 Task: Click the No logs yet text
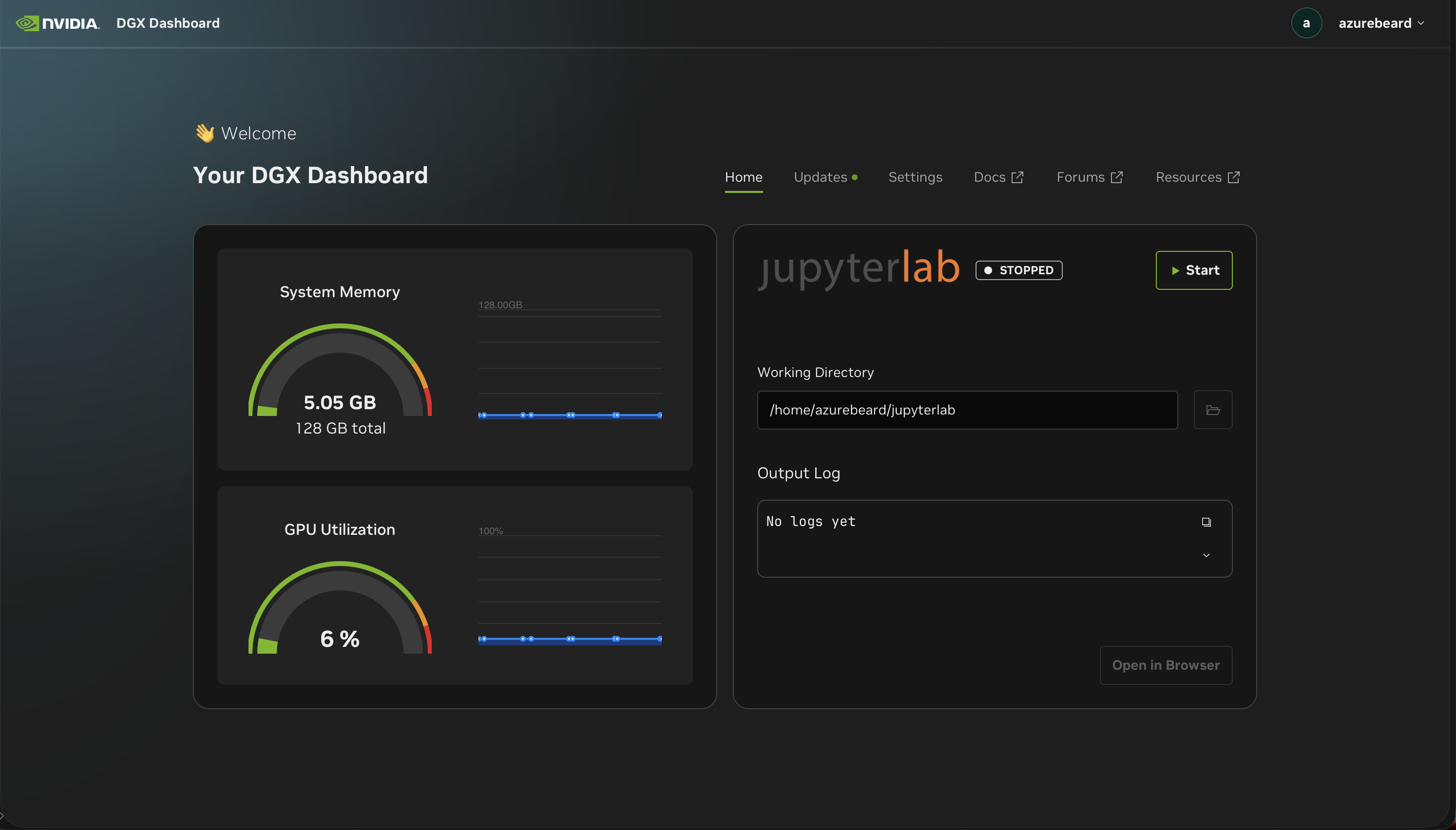[811, 522]
